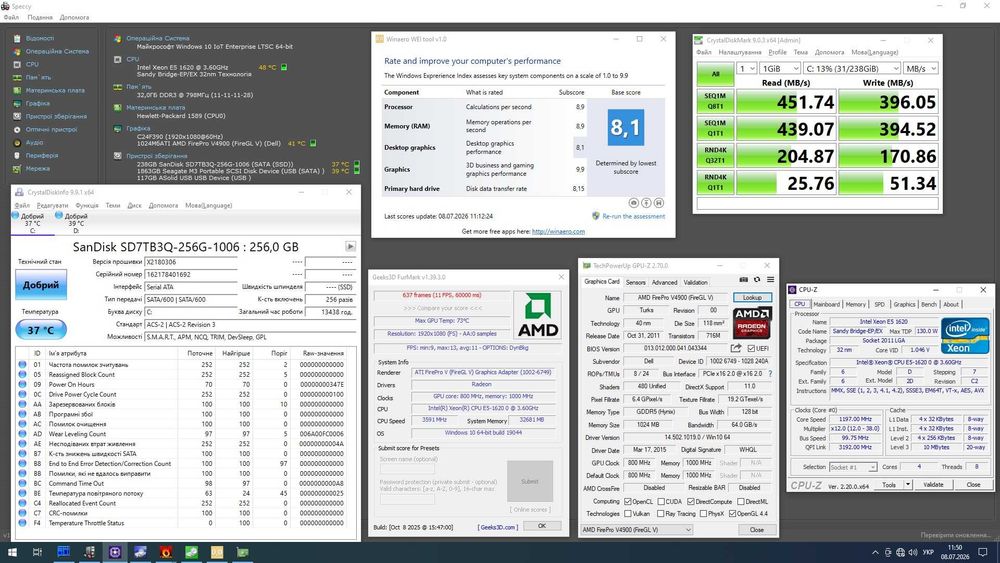Screen dimensions: 1000x563
Task: Click next disk arrow in CrystalDiskInfo
Action: tap(350, 246)
